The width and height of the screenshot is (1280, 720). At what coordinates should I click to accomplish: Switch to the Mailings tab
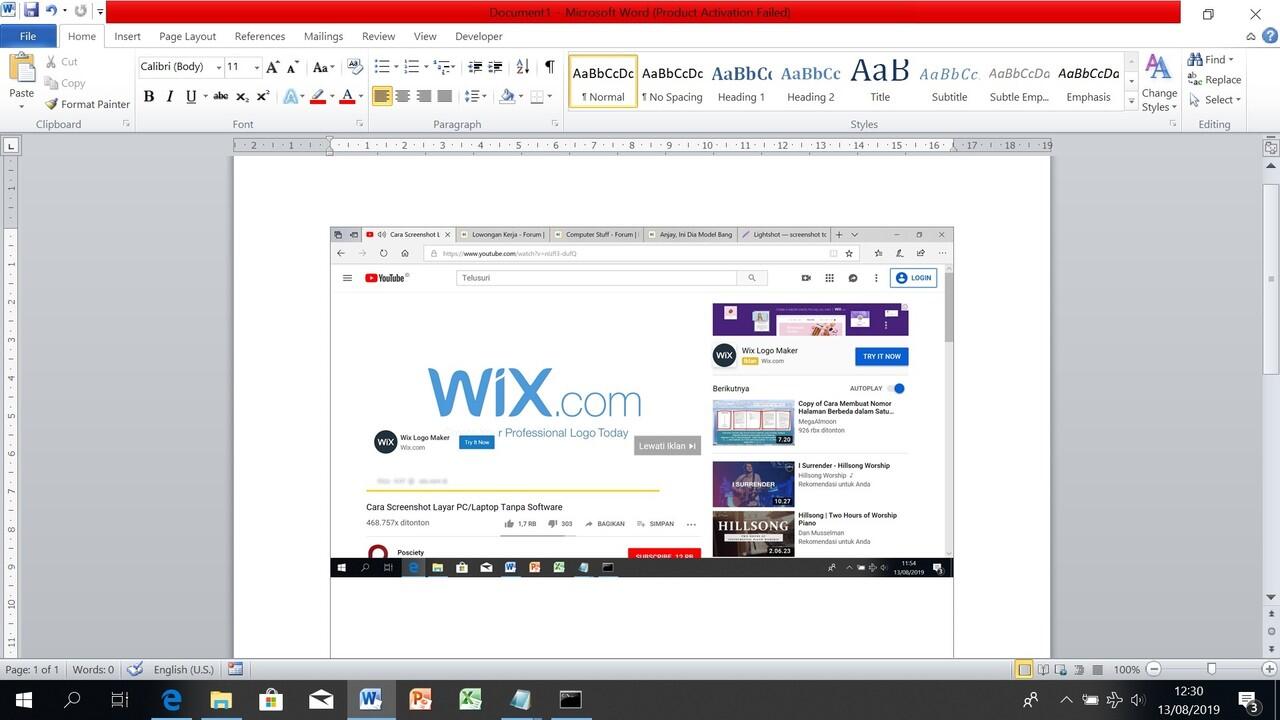pyautogui.click(x=323, y=36)
